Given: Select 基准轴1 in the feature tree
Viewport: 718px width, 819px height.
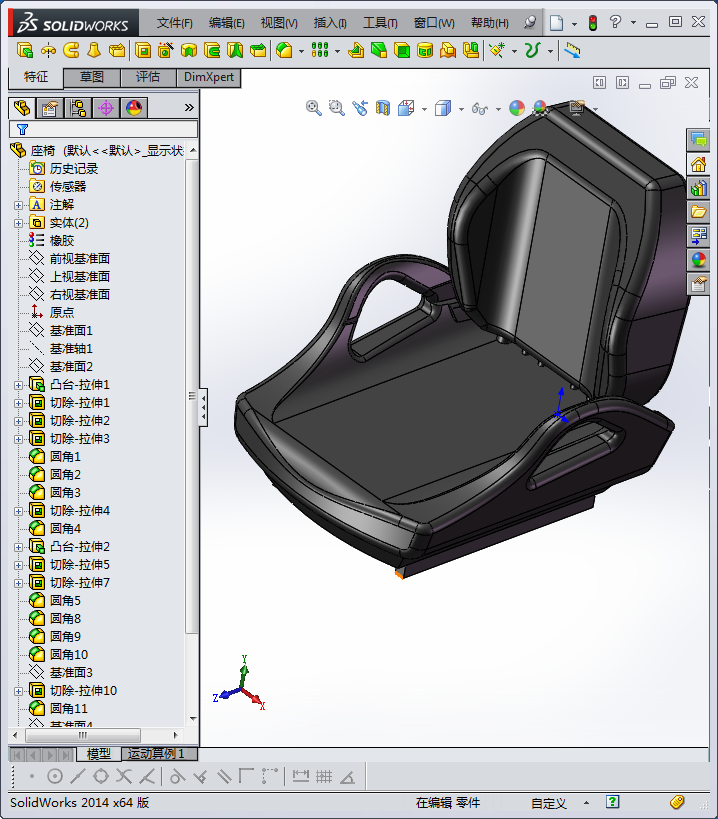Looking at the screenshot, I should (71, 348).
